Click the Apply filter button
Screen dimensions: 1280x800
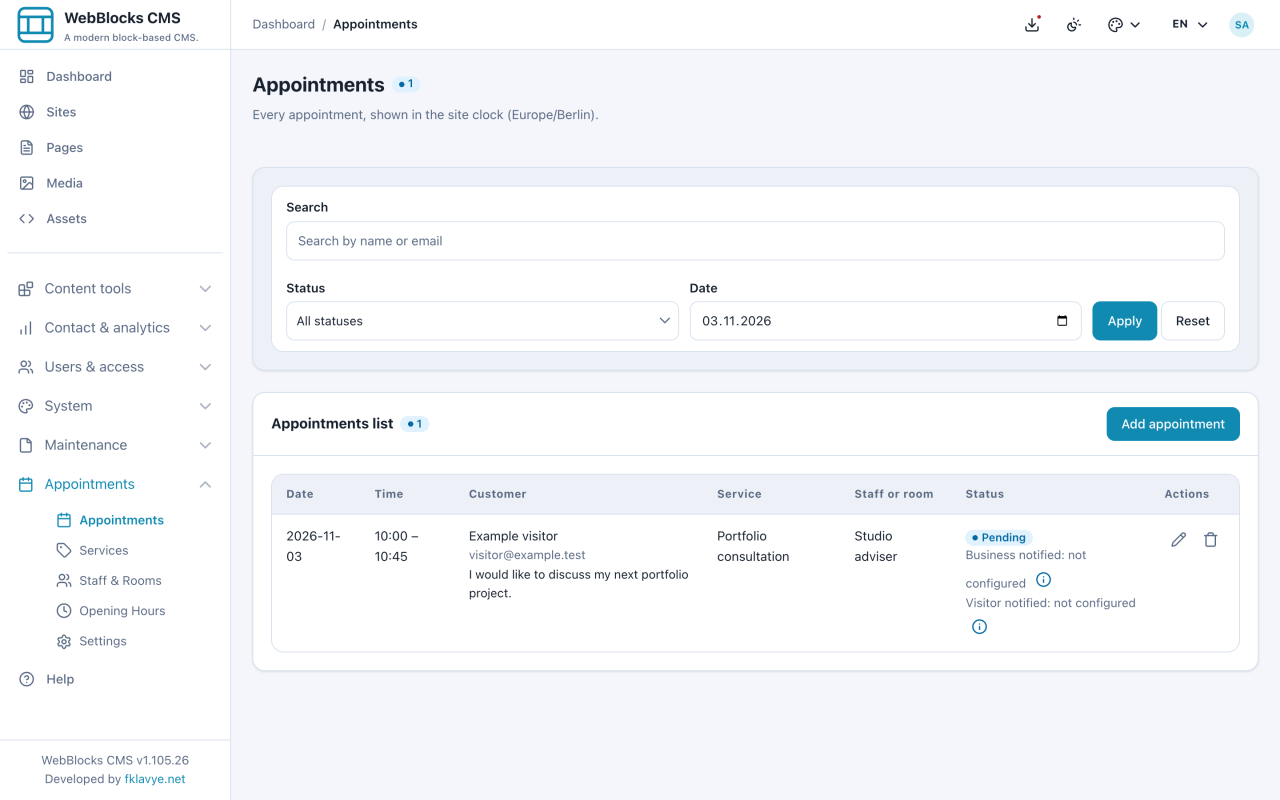pos(1124,321)
